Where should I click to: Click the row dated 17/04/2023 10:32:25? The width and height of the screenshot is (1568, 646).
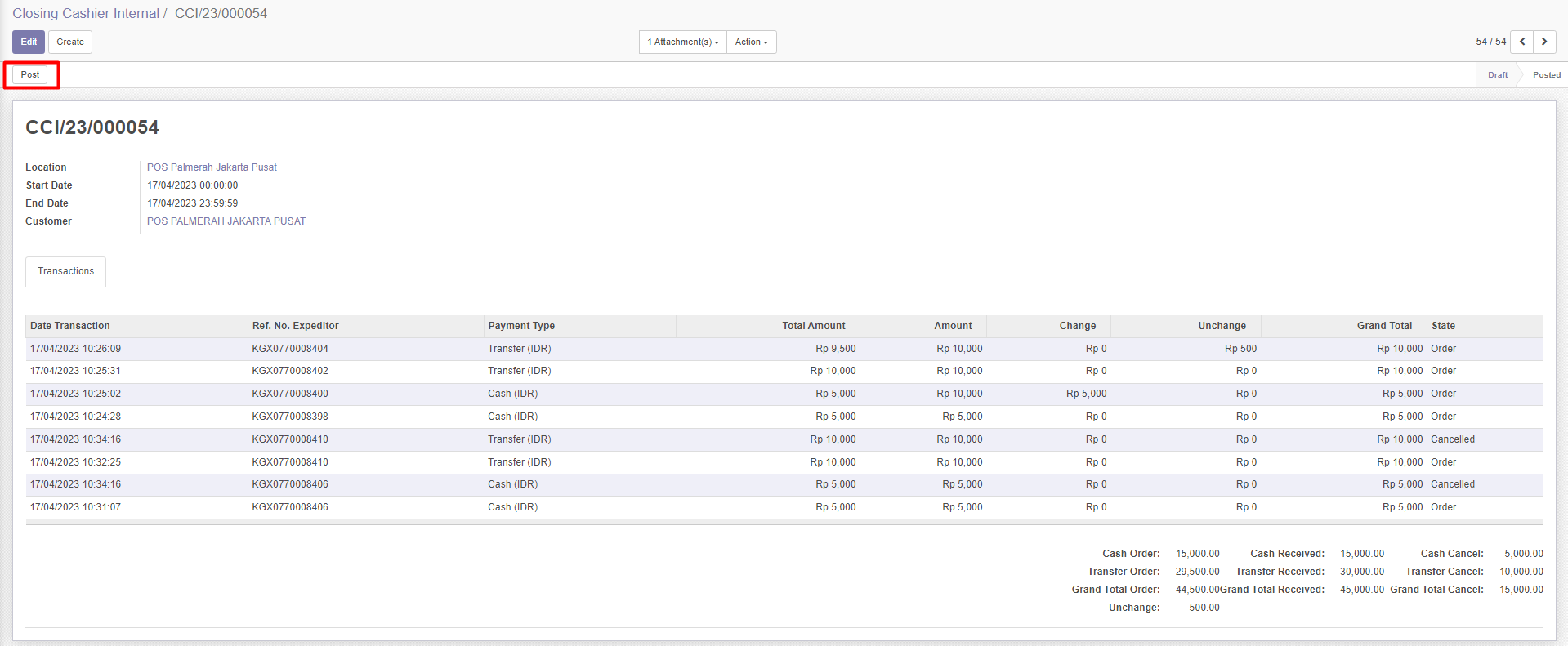[x=784, y=462]
